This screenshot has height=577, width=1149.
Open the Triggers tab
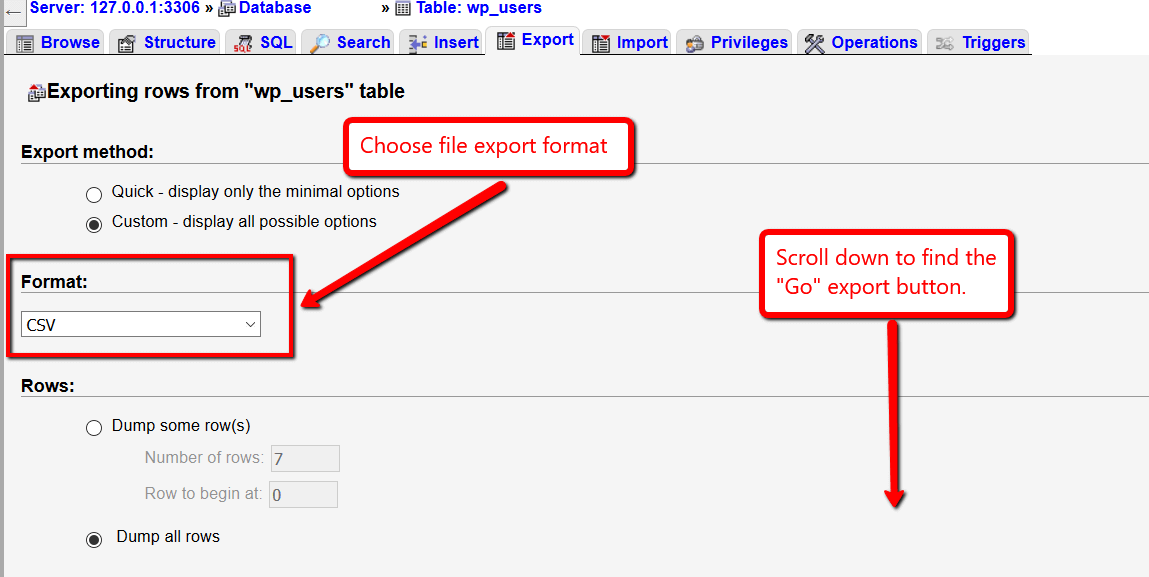[992, 42]
